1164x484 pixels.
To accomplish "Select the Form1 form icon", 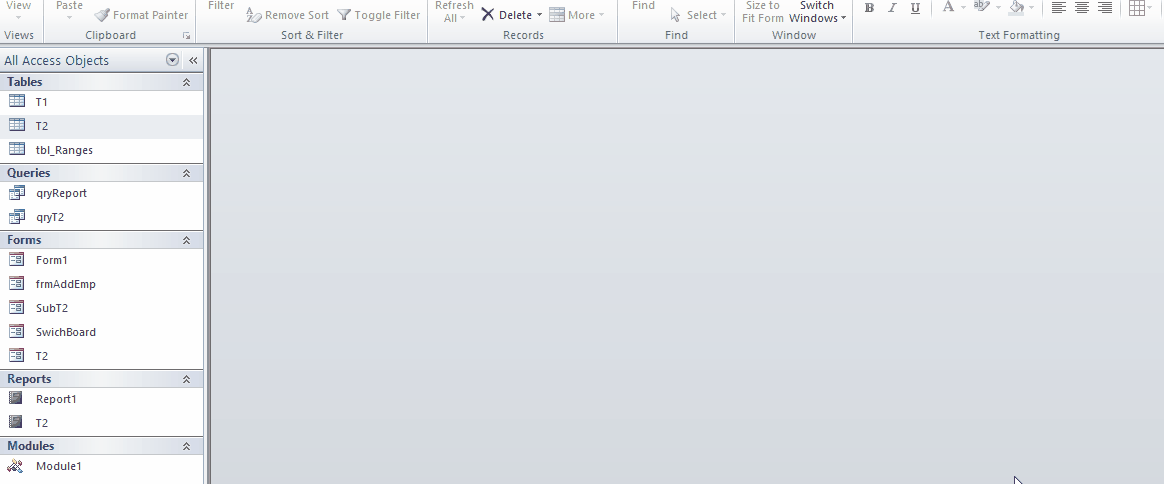I will pos(16,259).
